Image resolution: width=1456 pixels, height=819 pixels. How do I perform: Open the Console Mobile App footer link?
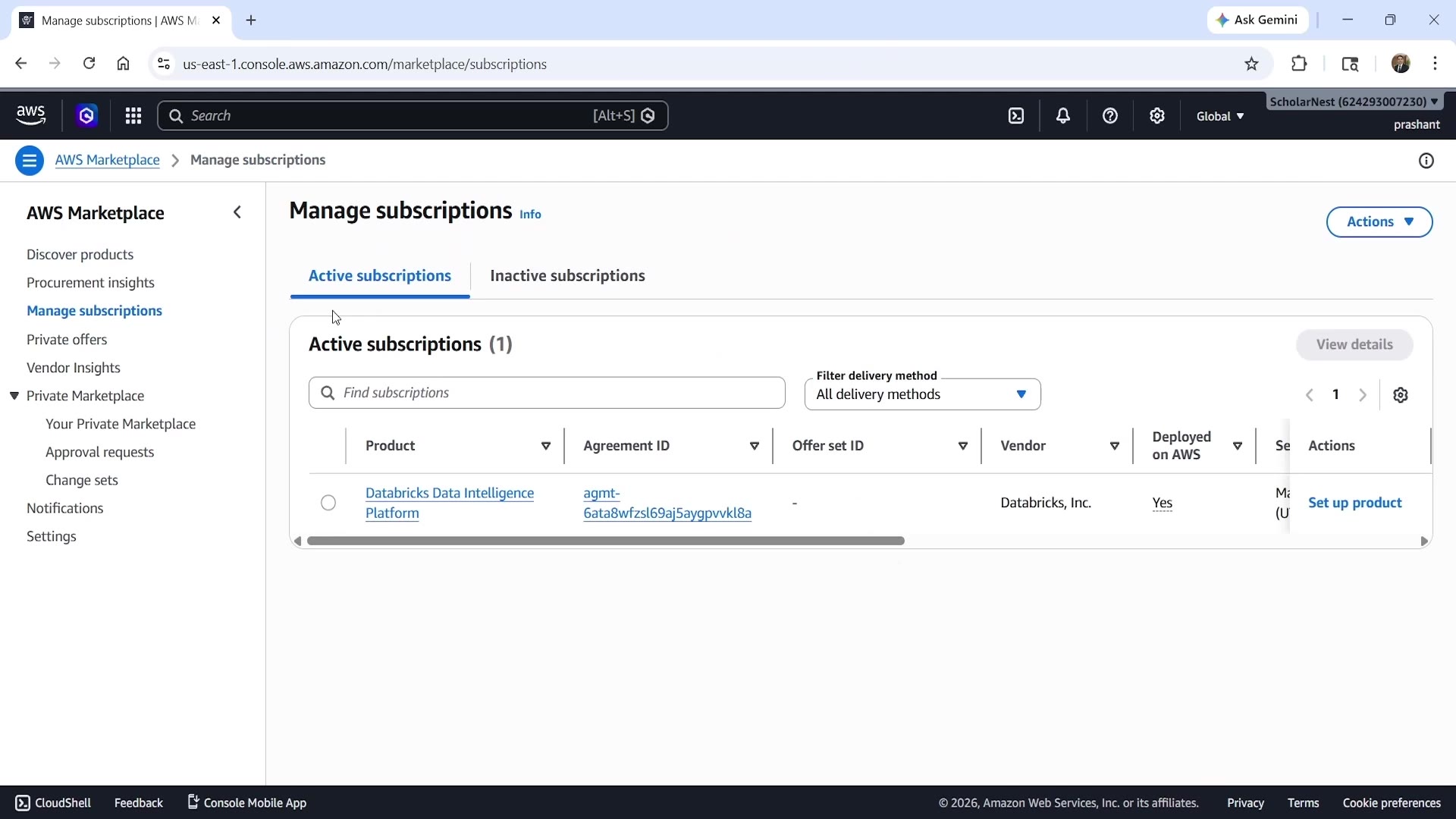[x=247, y=802]
